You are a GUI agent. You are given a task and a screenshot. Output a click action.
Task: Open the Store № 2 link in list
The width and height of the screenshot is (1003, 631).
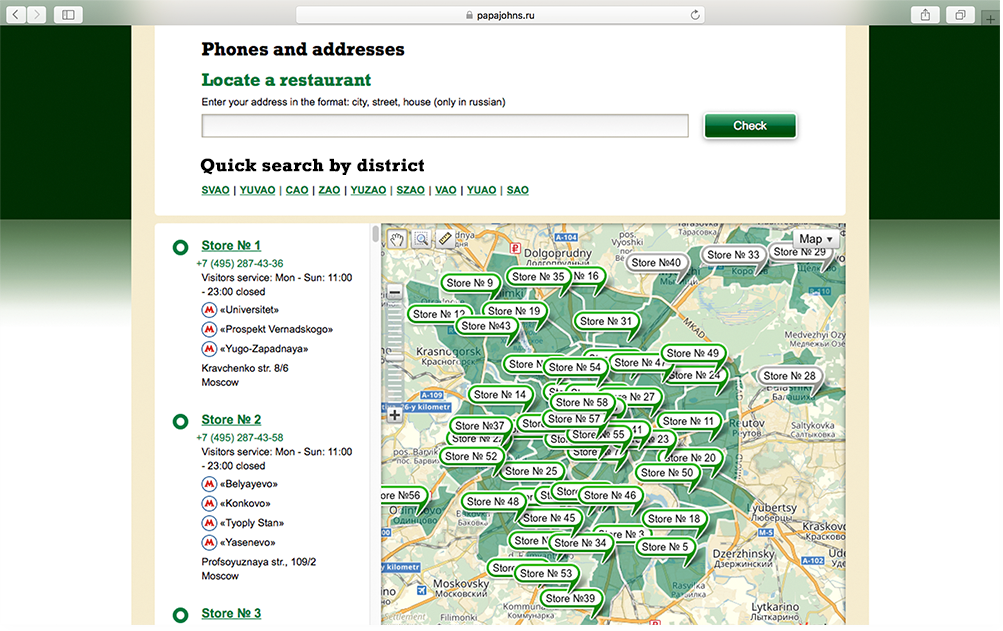pyautogui.click(x=231, y=420)
